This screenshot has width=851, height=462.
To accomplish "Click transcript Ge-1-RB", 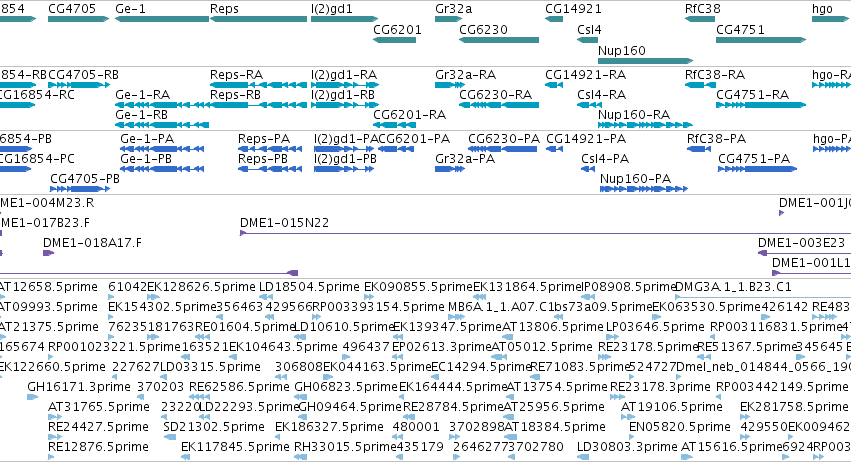I will point(162,125).
